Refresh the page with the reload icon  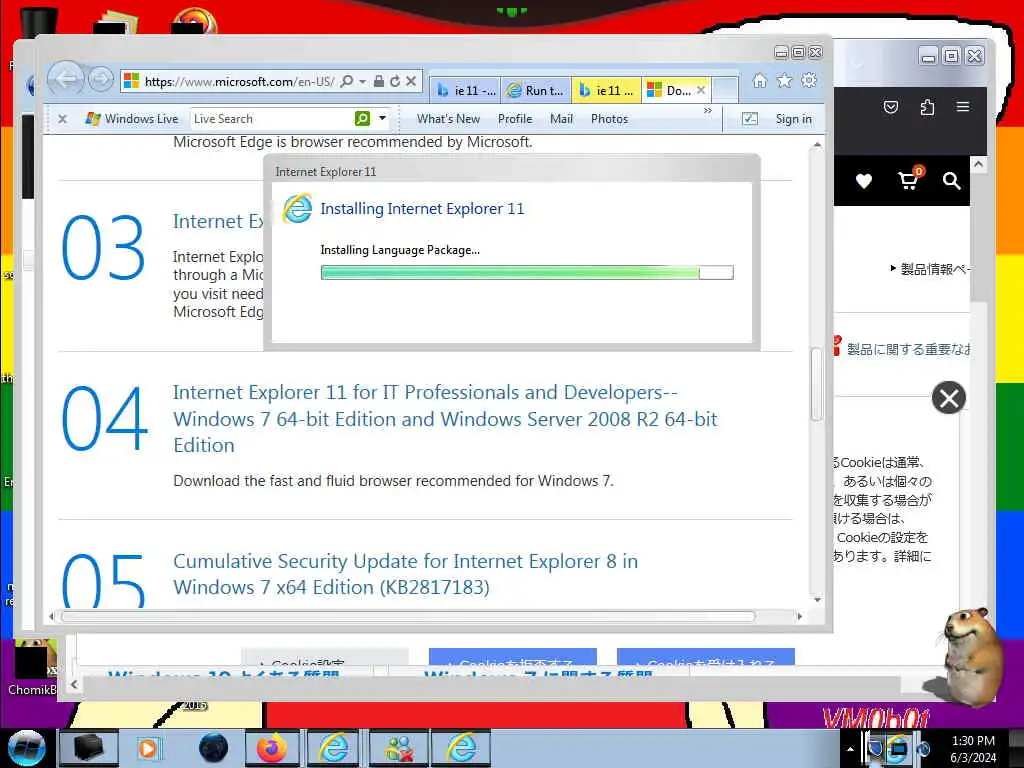pyautogui.click(x=394, y=81)
